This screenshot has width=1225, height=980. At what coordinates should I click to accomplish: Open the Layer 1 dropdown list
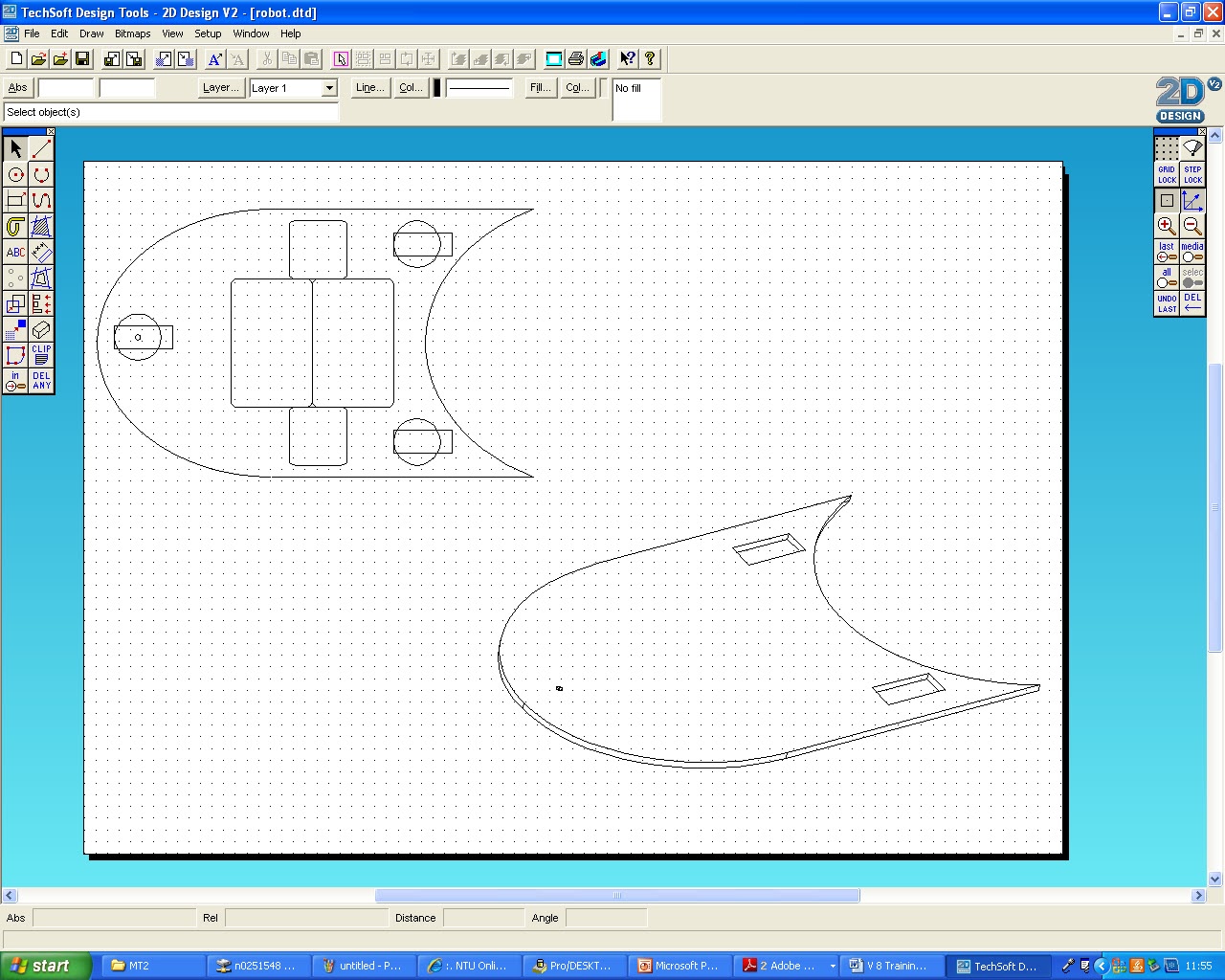328,88
